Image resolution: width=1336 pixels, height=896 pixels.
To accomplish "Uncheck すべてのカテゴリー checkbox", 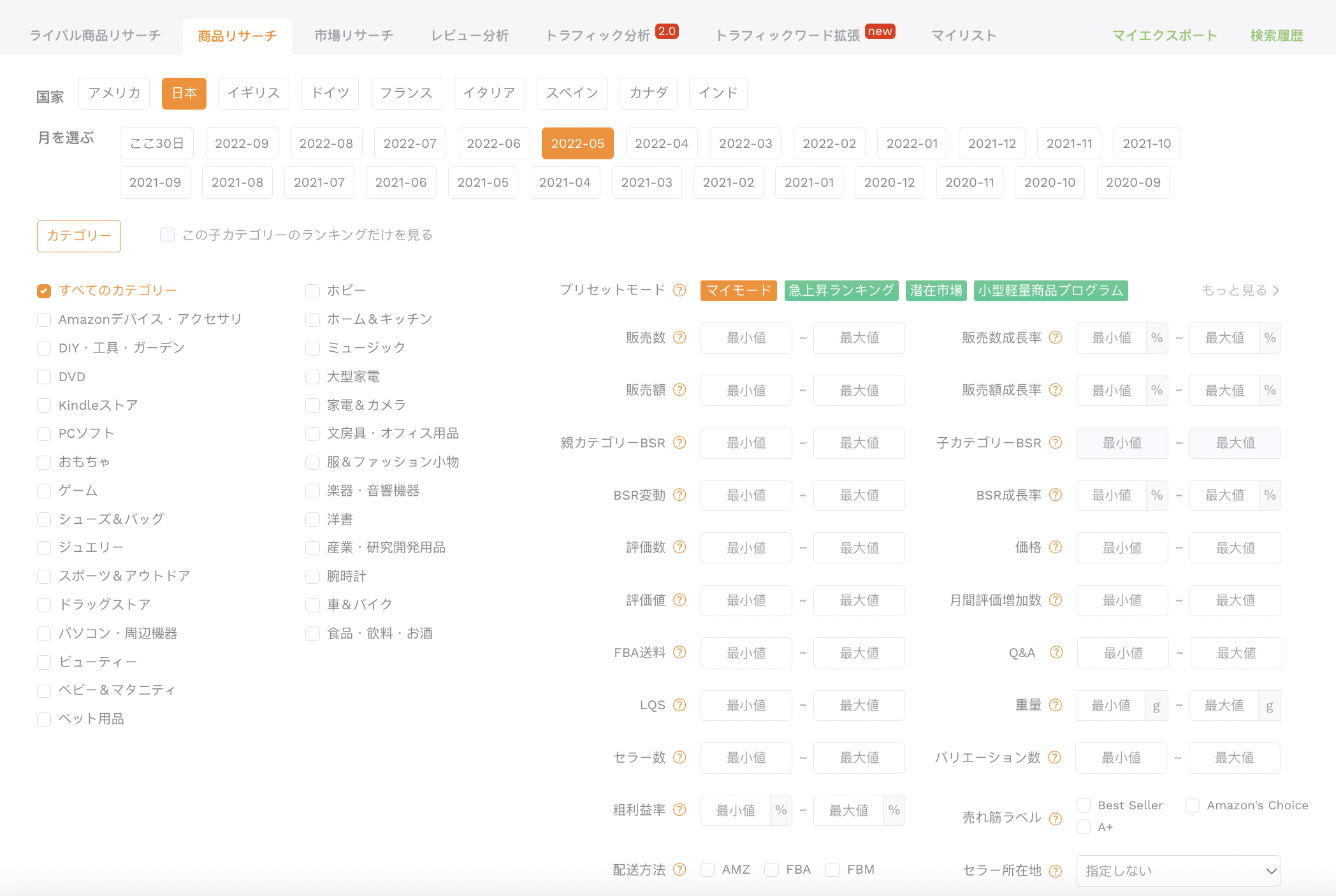I will [x=44, y=291].
